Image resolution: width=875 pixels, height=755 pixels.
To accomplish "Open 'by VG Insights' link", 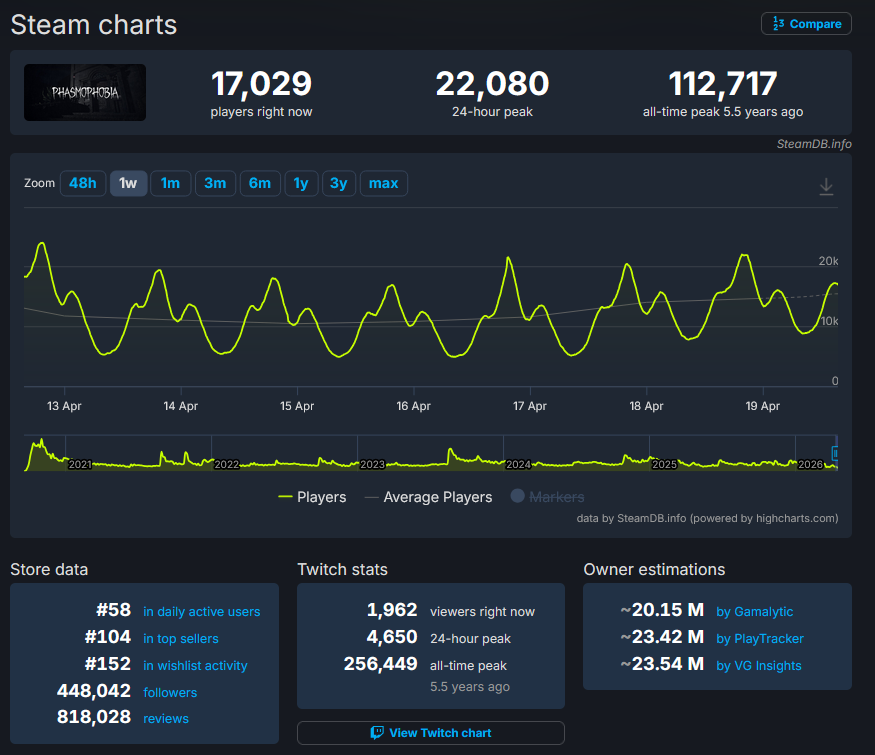I will 759,665.
